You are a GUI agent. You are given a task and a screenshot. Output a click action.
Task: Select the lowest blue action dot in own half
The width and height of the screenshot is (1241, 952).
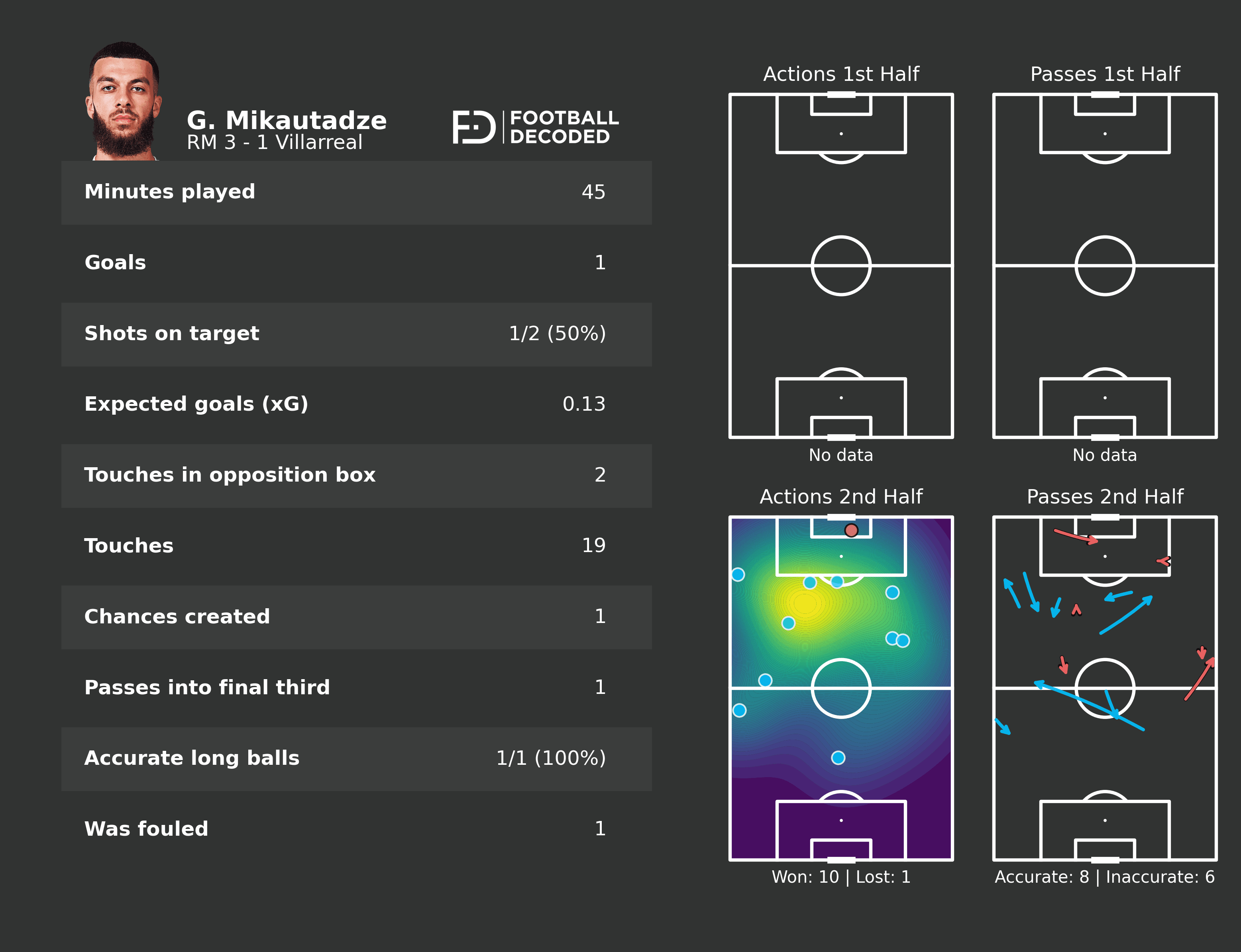838,758
